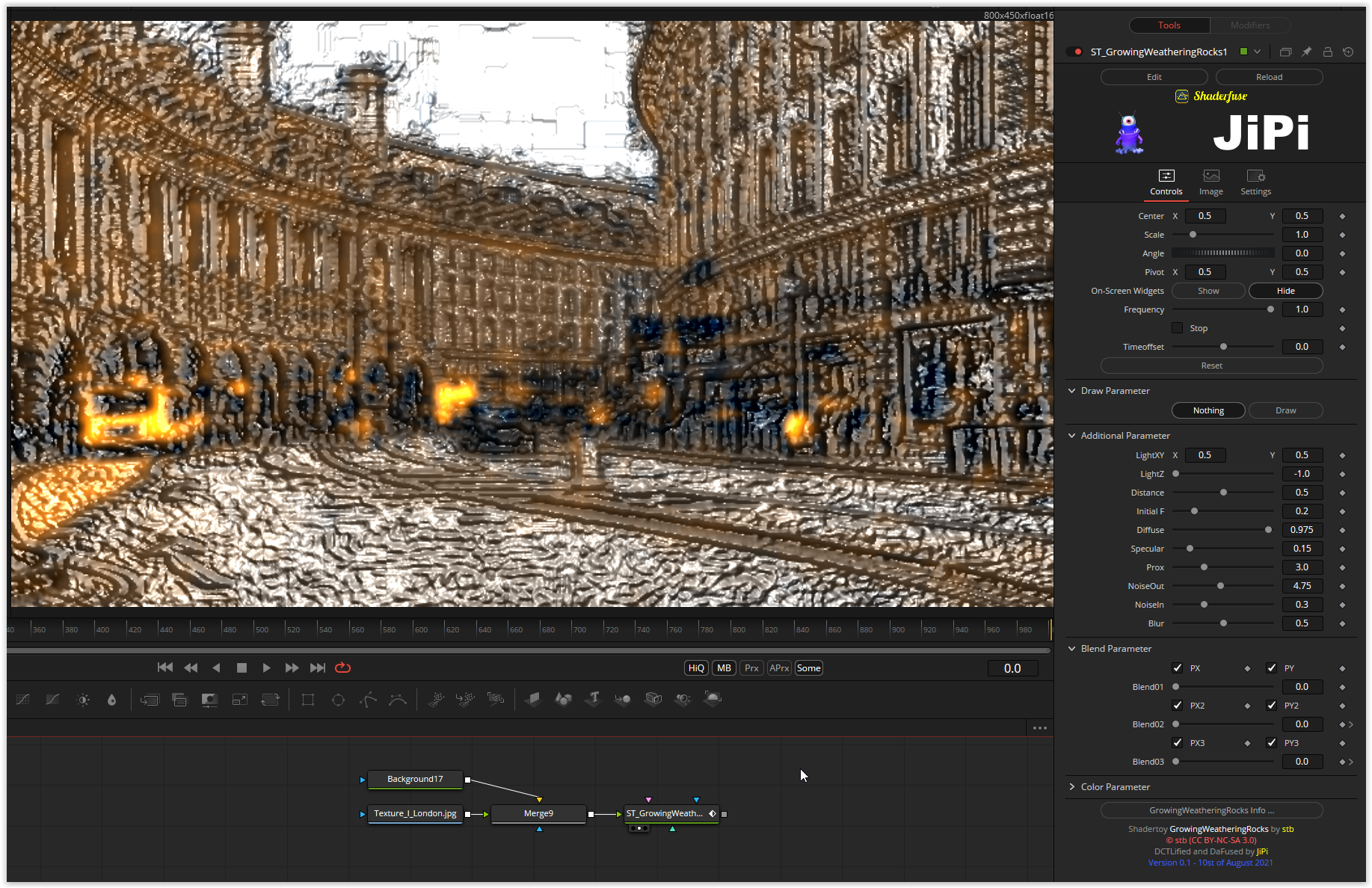Add a Resize node from toolbar
Viewport: 1372px width, 888px height.
point(240,700)
